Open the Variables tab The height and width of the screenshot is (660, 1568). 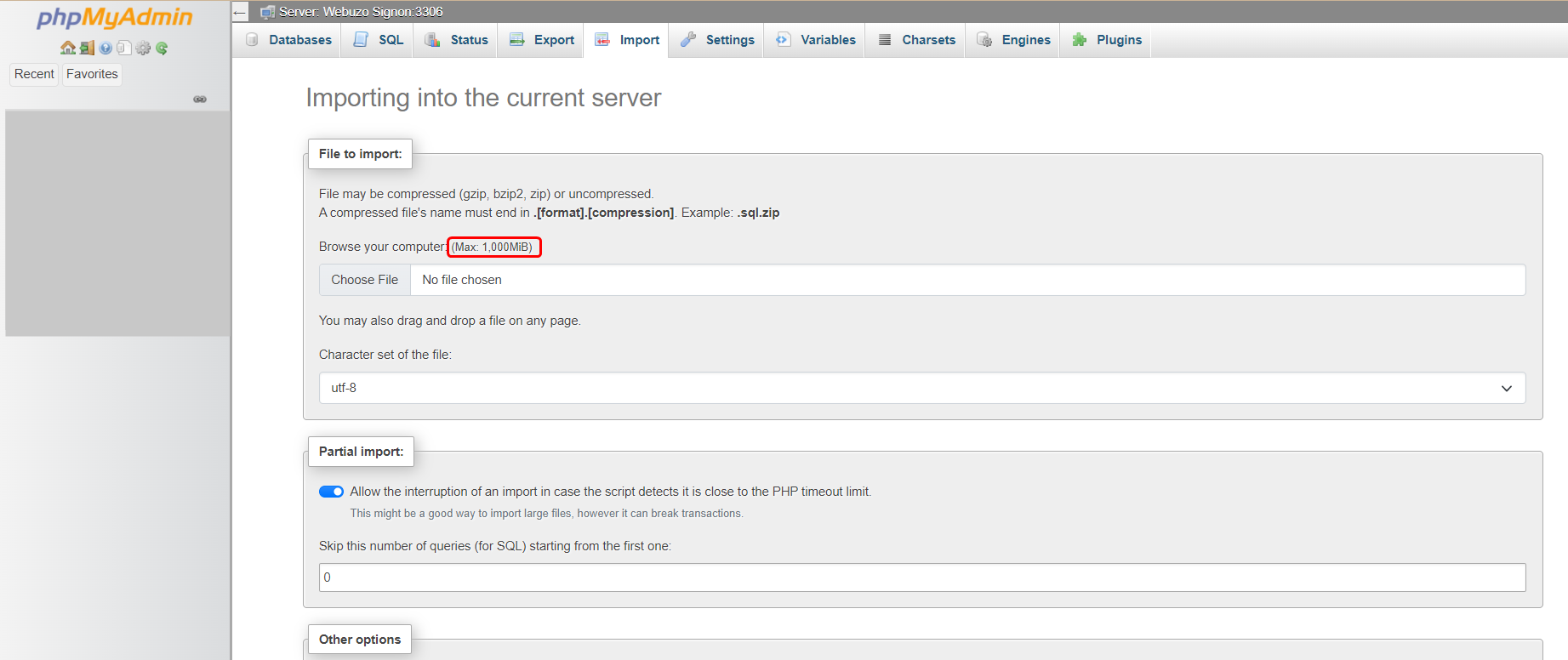[x=816, y=40]
